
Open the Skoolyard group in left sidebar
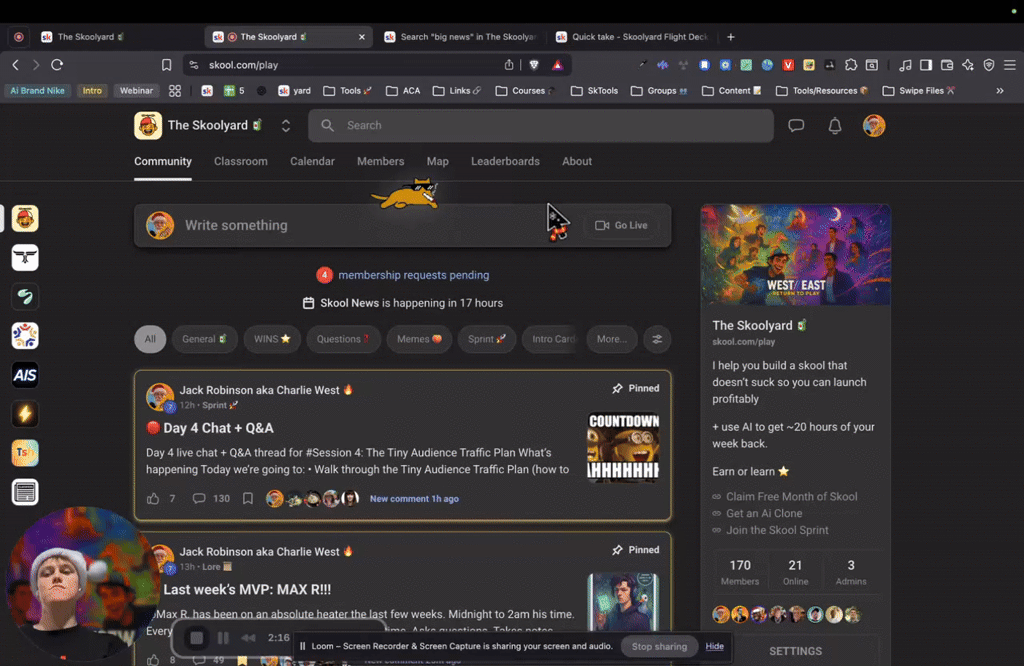pyautogui.click(x=25, y=219)
